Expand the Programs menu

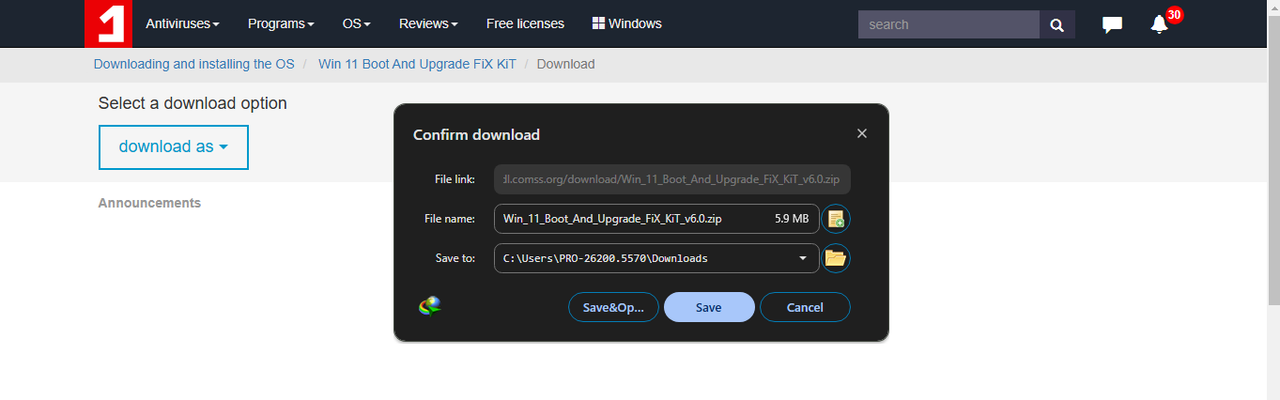pyautogui.click(x=281, y=23)
